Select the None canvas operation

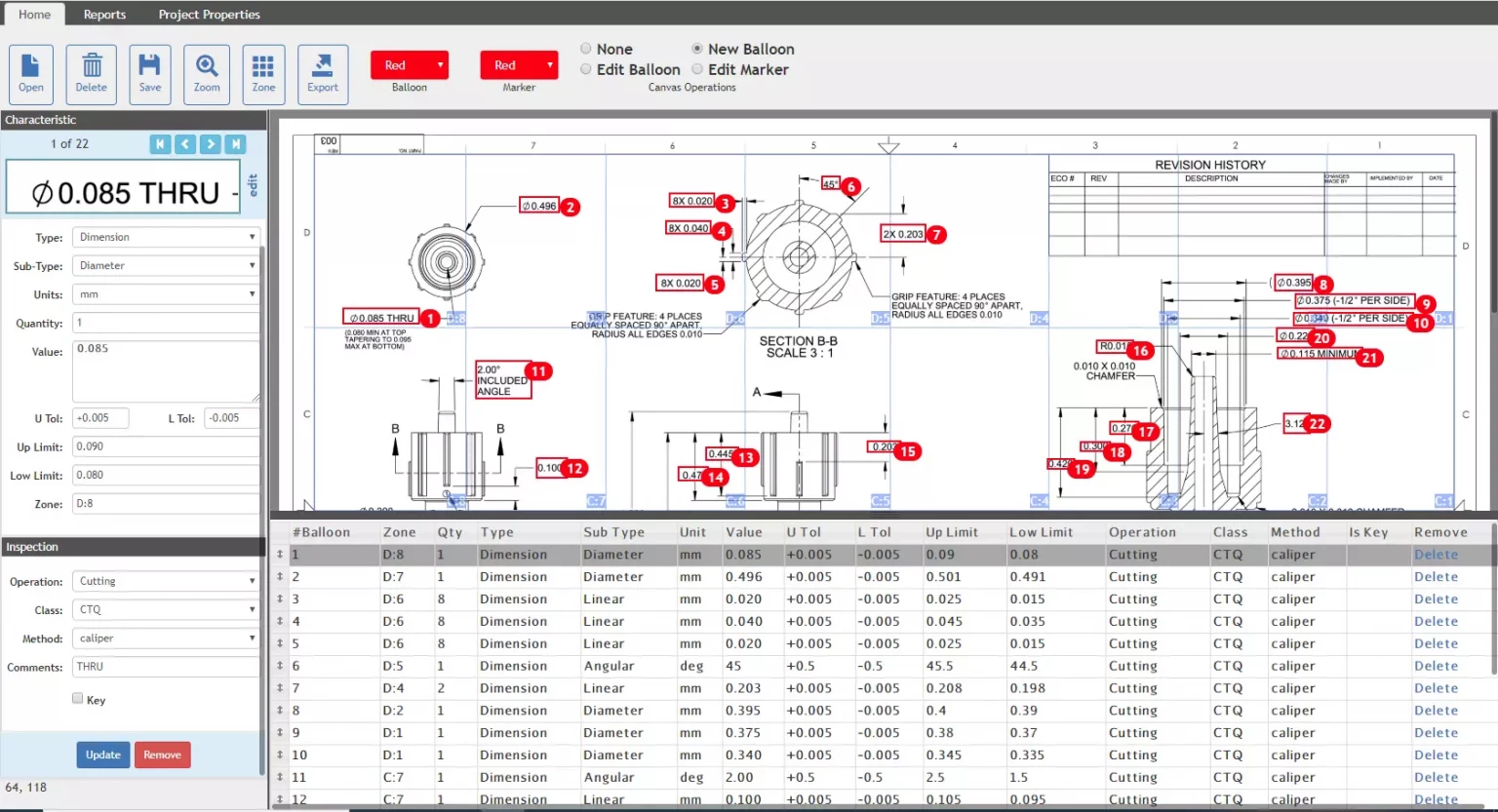tap(586, 49)
